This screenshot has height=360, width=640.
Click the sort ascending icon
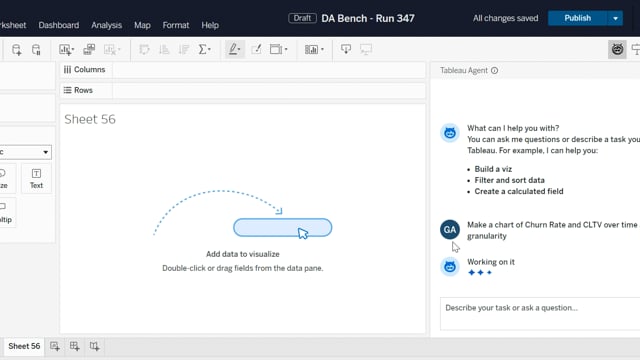point(164,50)
